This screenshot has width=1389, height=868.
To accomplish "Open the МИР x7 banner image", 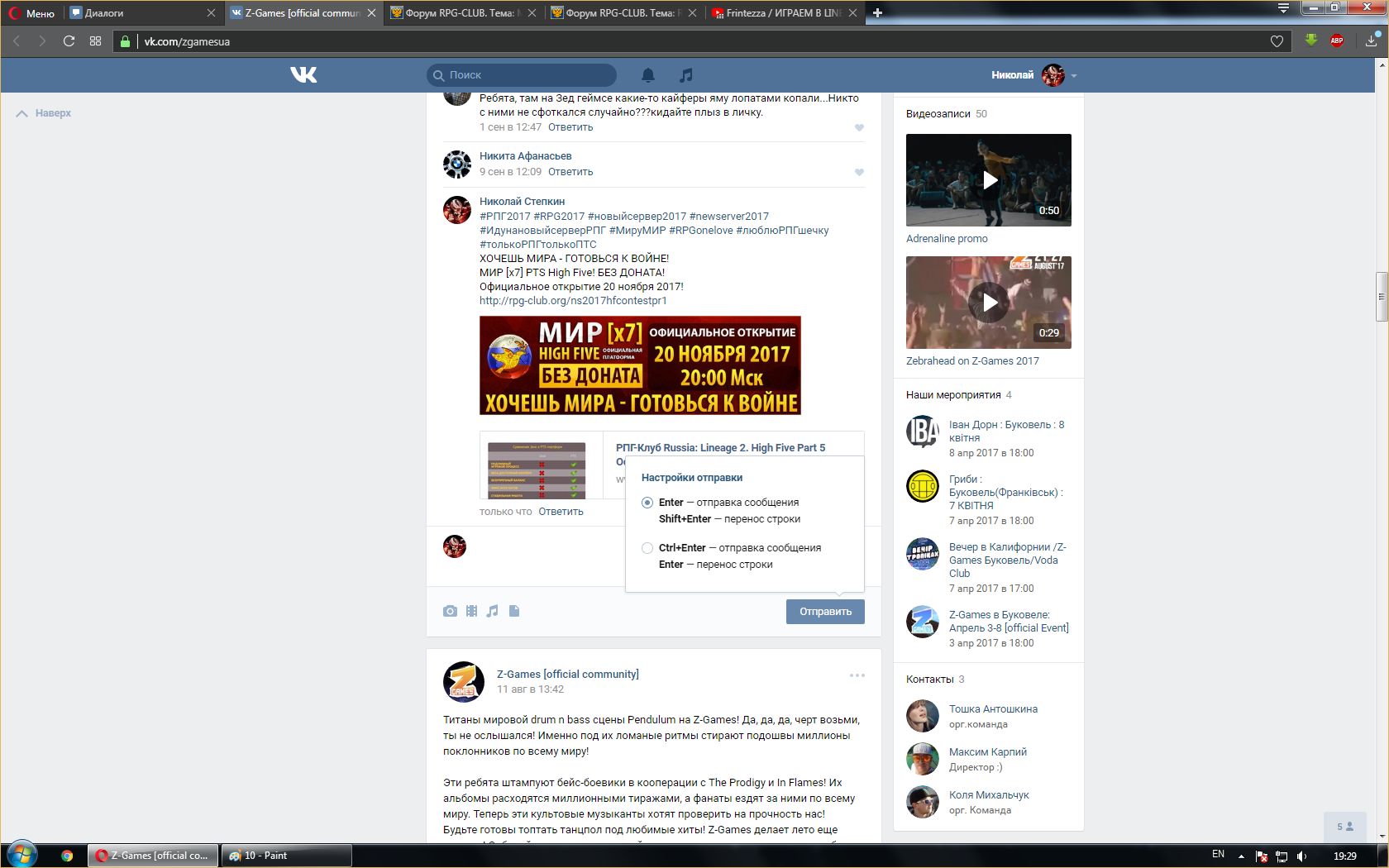I will click(x=640, y=365).
